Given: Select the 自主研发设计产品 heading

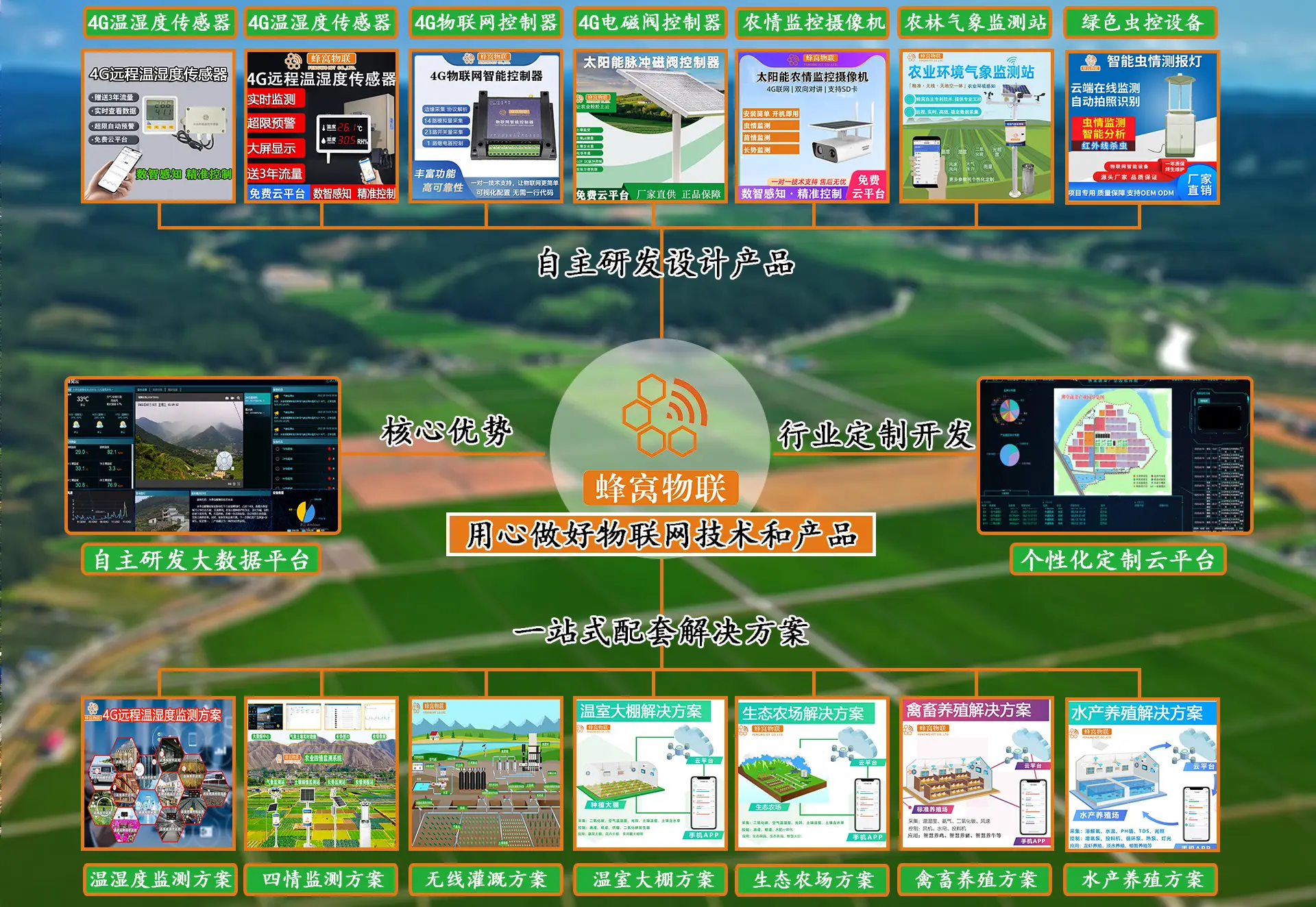Looking at the screenshot, I should pyautogui.click(x=665, y=262).
